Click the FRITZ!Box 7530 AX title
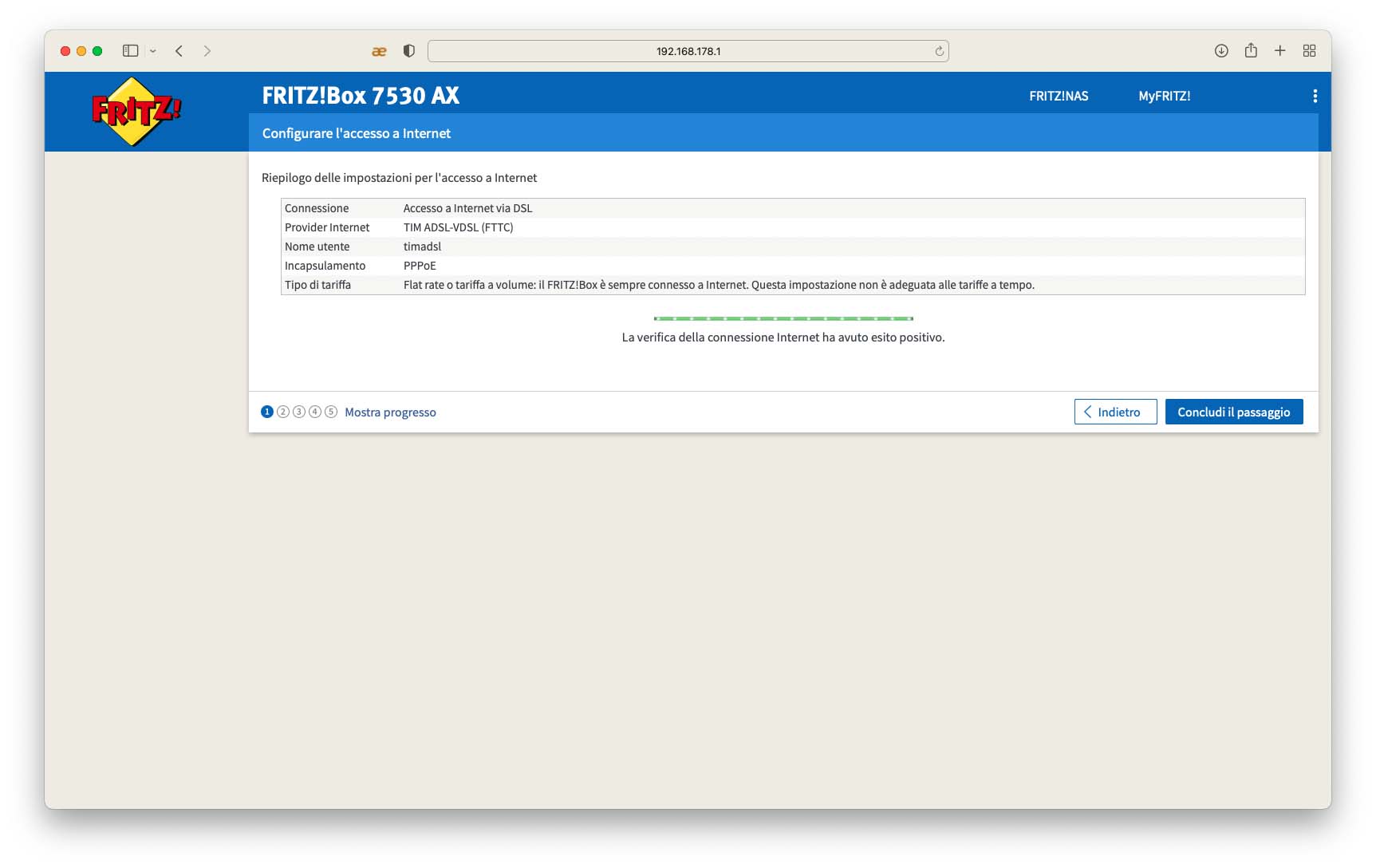This screenshot has width=1376, height=868. [361, 96]
